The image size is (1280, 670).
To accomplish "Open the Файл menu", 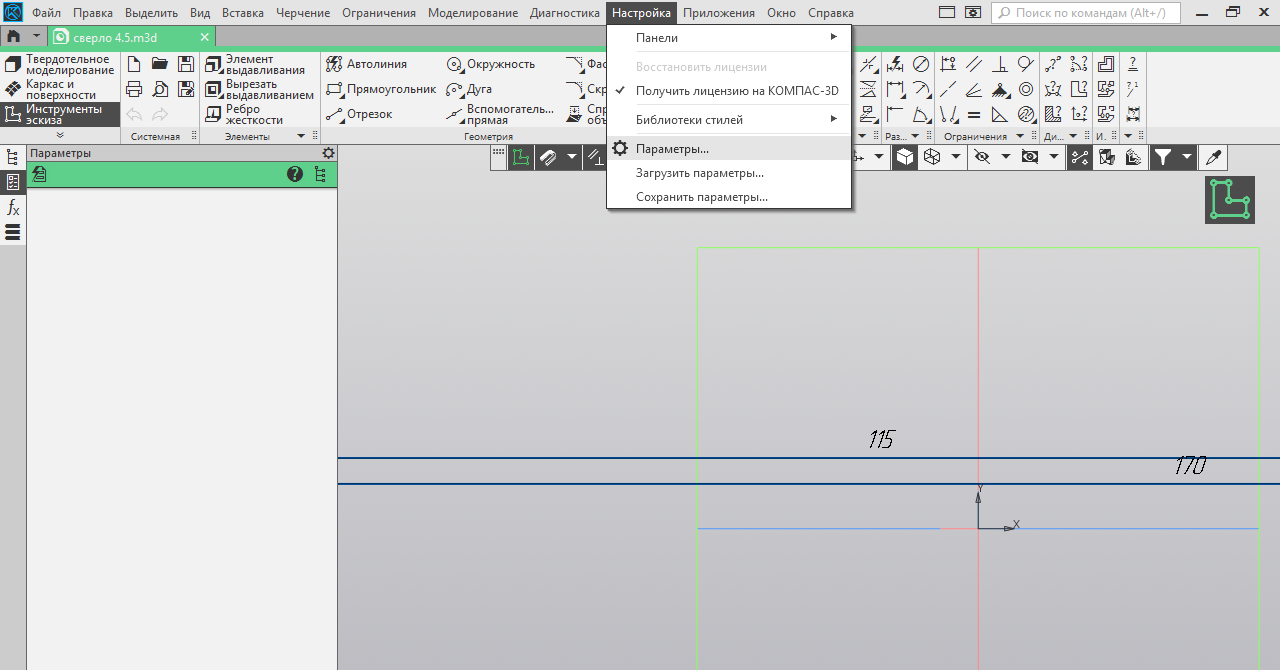I will click(x=46, y=13).
